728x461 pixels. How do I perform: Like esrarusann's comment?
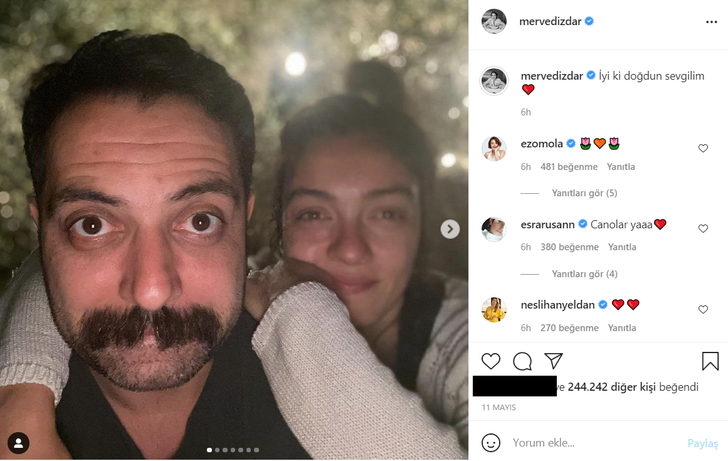(703, 229)
